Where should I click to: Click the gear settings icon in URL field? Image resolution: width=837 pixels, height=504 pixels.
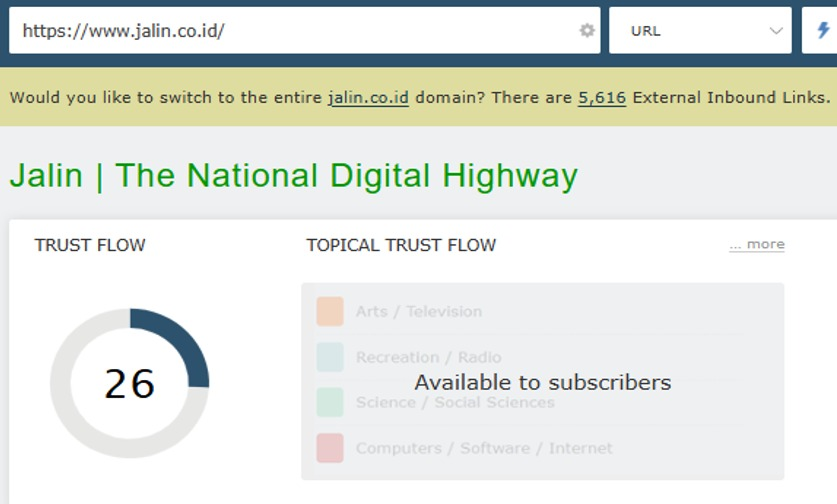click(587, 30)
